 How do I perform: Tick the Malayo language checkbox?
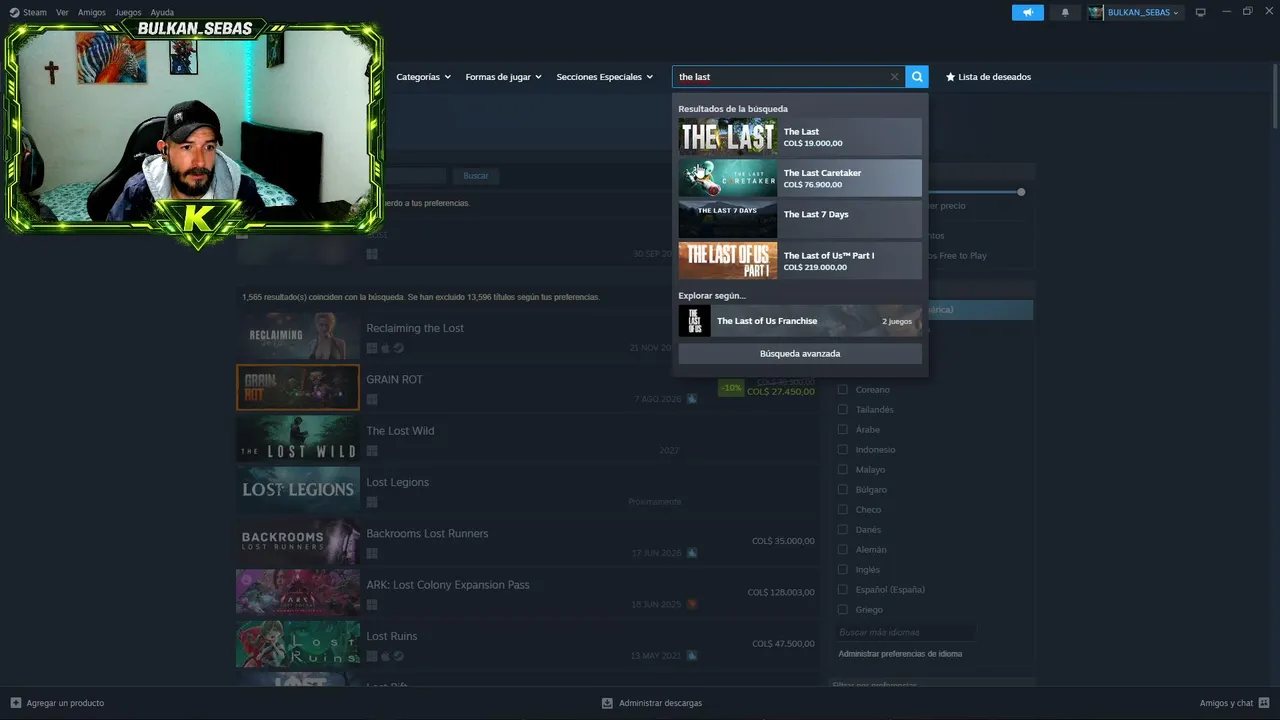coord(843,469)
